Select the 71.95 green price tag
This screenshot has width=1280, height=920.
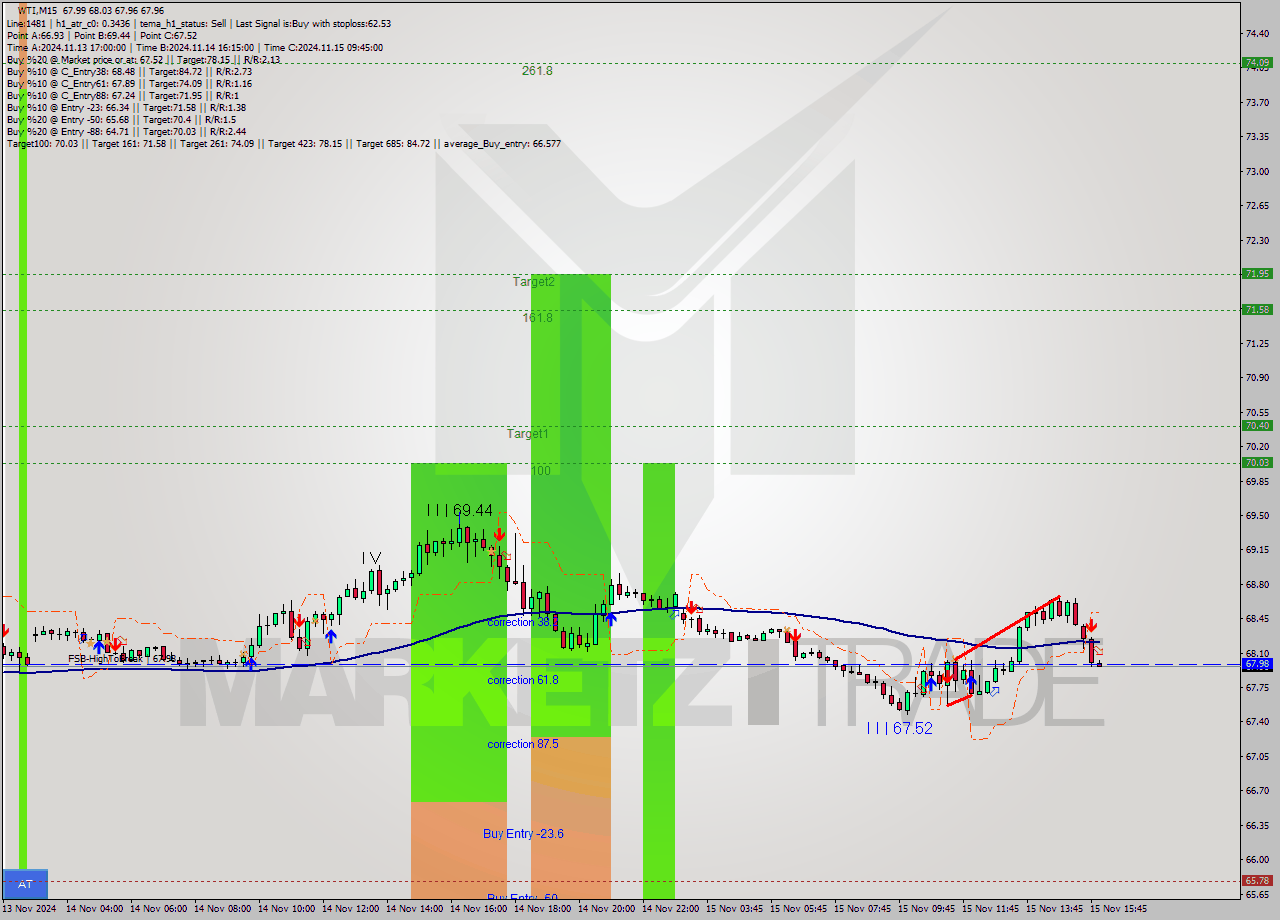pyautogui.click(x=1257, y=273)
